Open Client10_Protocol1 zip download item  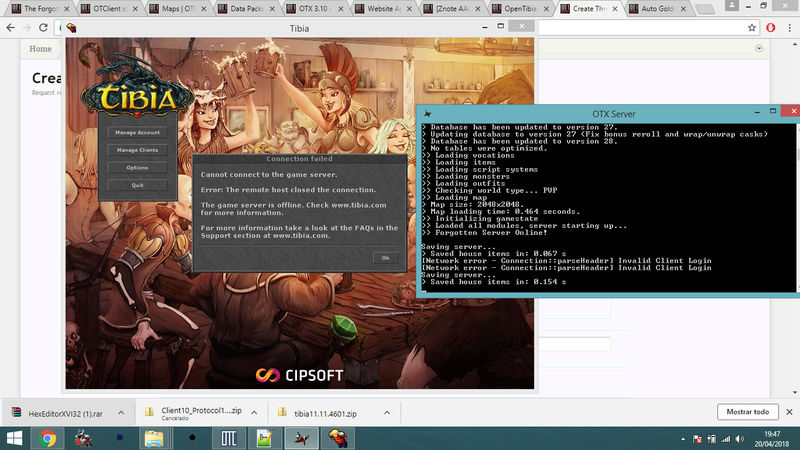194,413
